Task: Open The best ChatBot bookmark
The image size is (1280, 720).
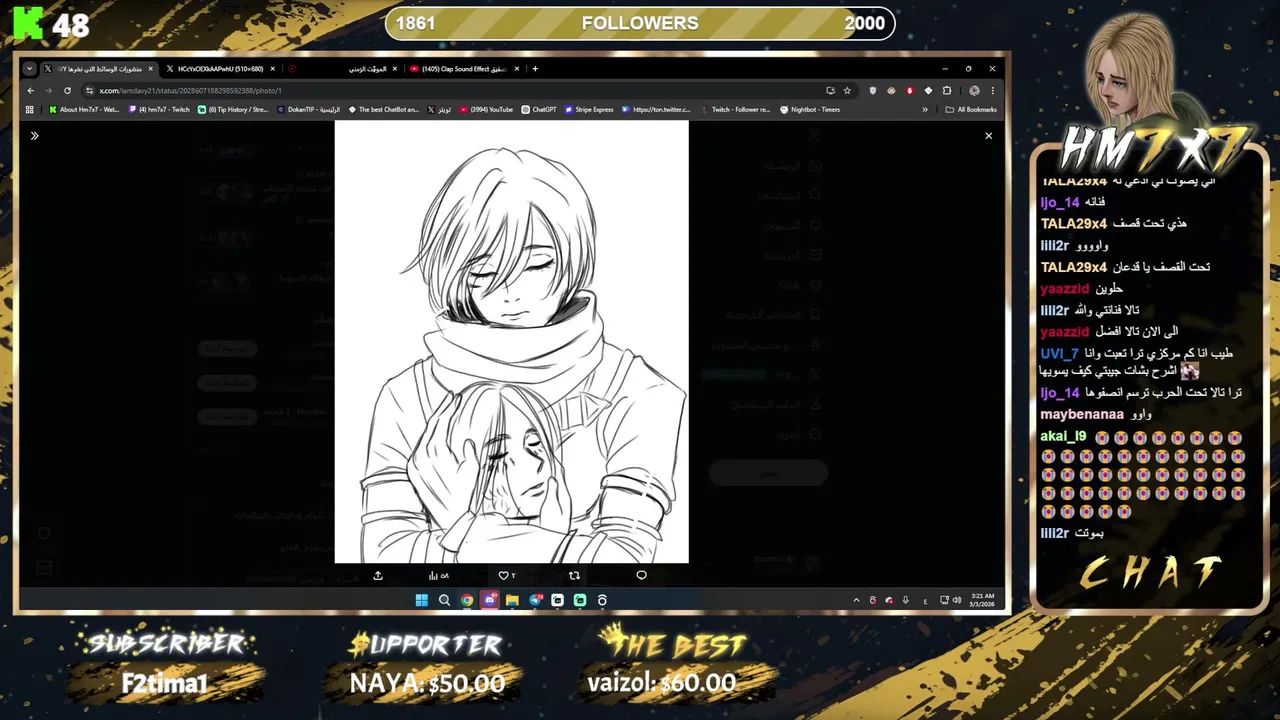Action: (x=384, y=110)
